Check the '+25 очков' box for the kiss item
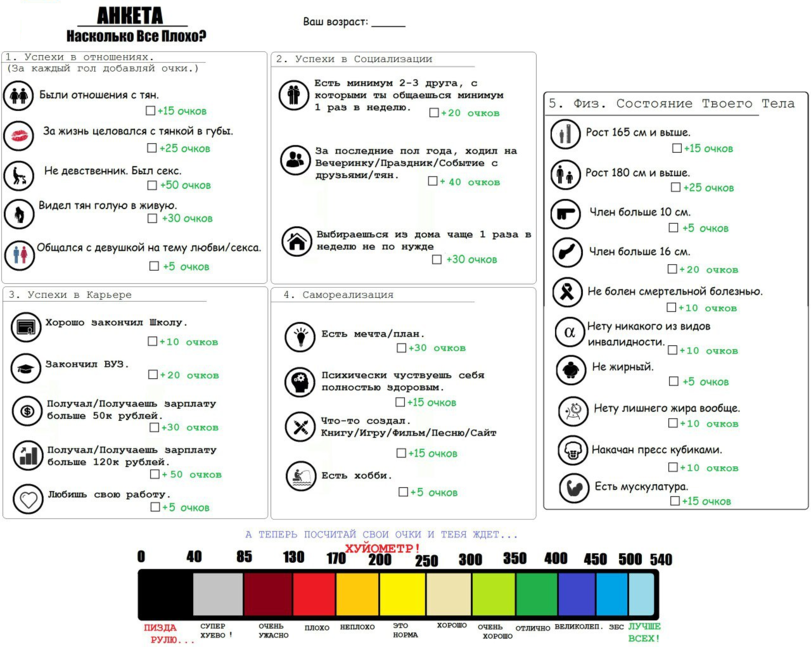The image size is (811, 647). 152,148
